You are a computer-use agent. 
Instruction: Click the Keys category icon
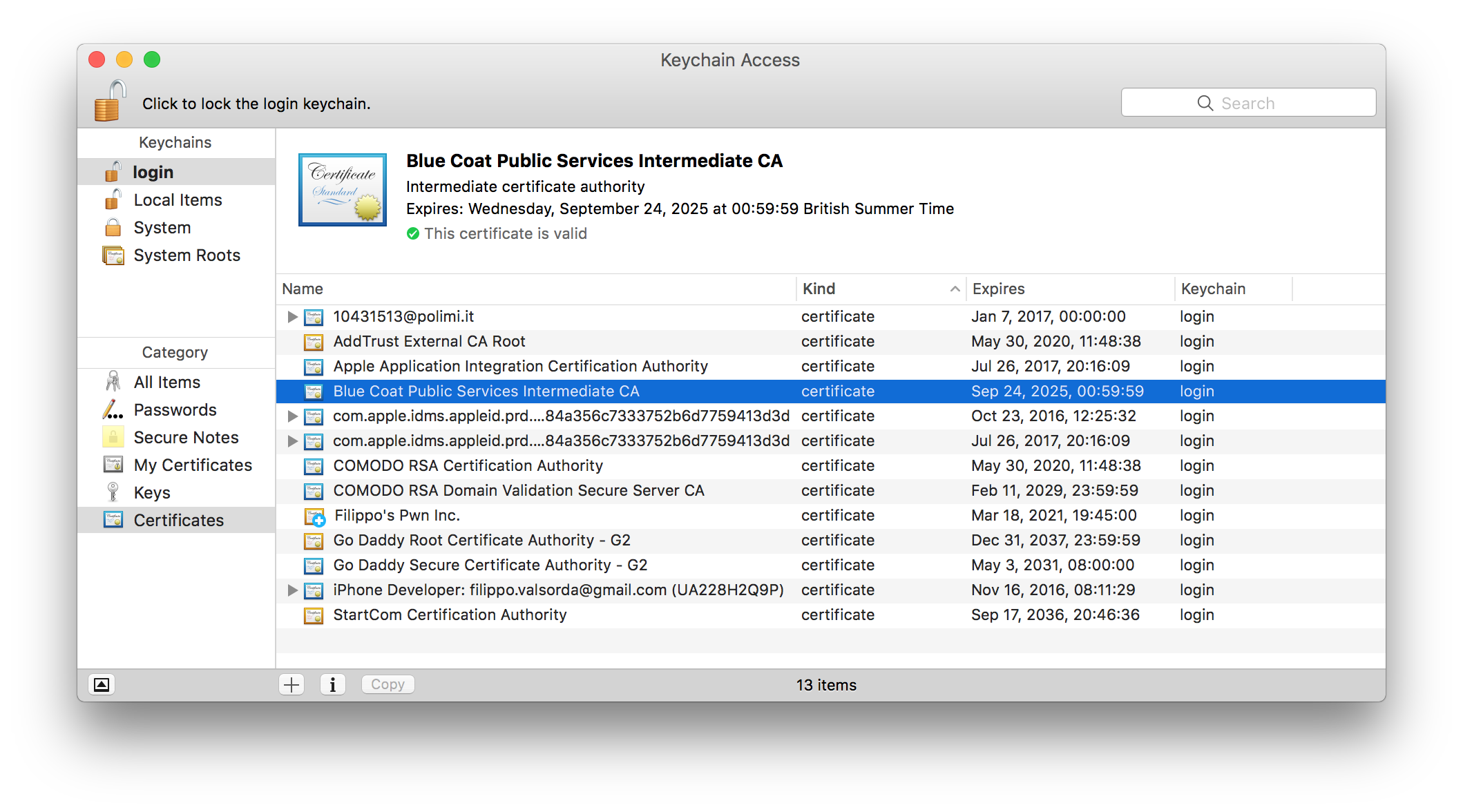click(x=113, y=492)
